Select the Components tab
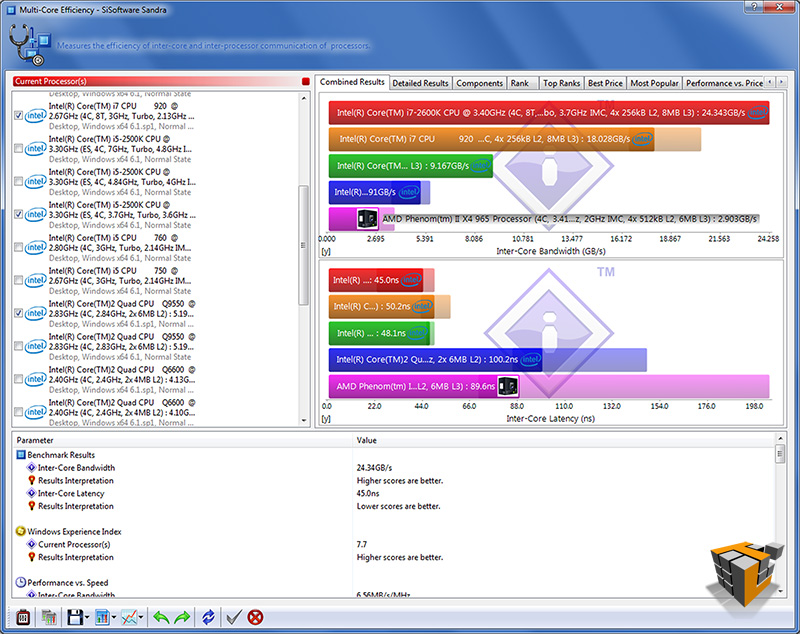Viewport: 800px width, 634px height. pos(480,83)
